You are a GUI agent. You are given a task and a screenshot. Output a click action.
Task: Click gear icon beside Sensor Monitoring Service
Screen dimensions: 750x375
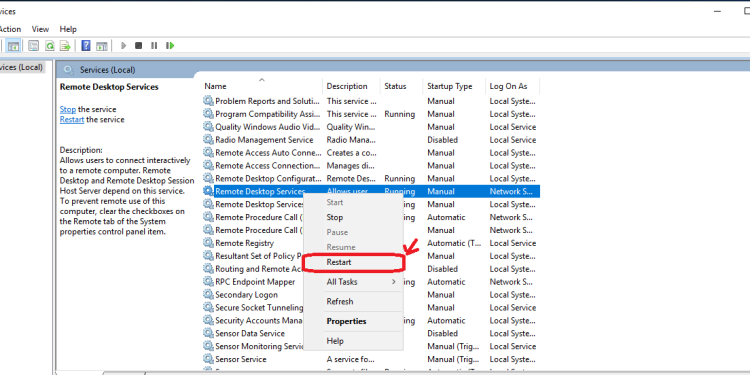(x=208, y=346)
